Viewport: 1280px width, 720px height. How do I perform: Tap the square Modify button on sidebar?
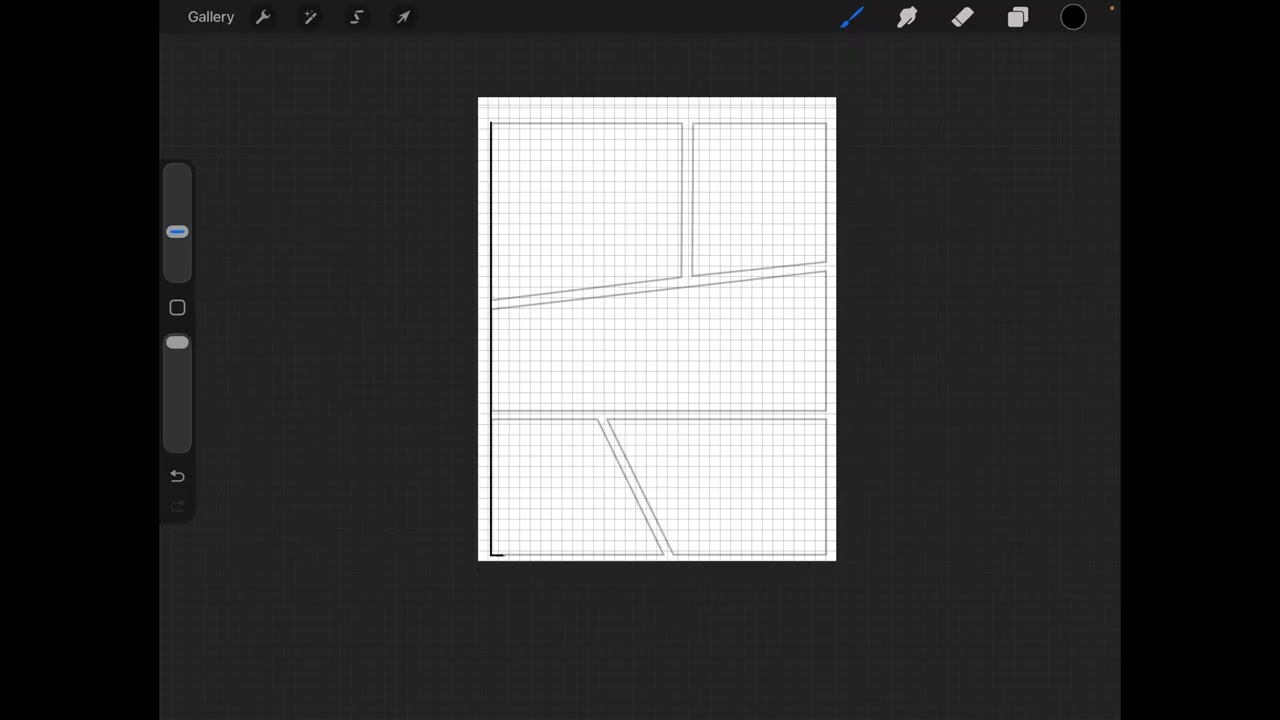[177, 308]
